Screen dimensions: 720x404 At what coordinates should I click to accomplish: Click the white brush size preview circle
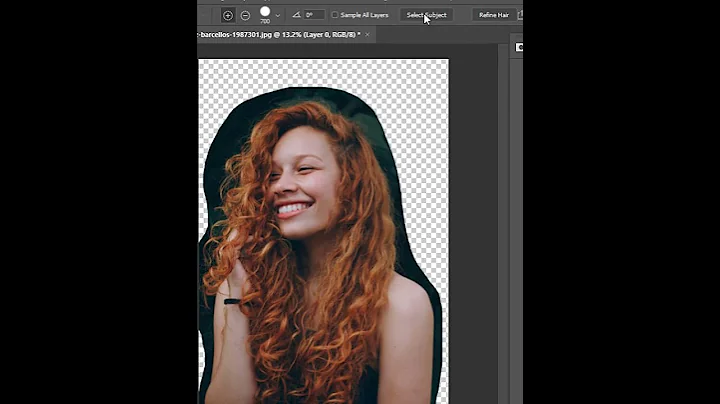265,11
